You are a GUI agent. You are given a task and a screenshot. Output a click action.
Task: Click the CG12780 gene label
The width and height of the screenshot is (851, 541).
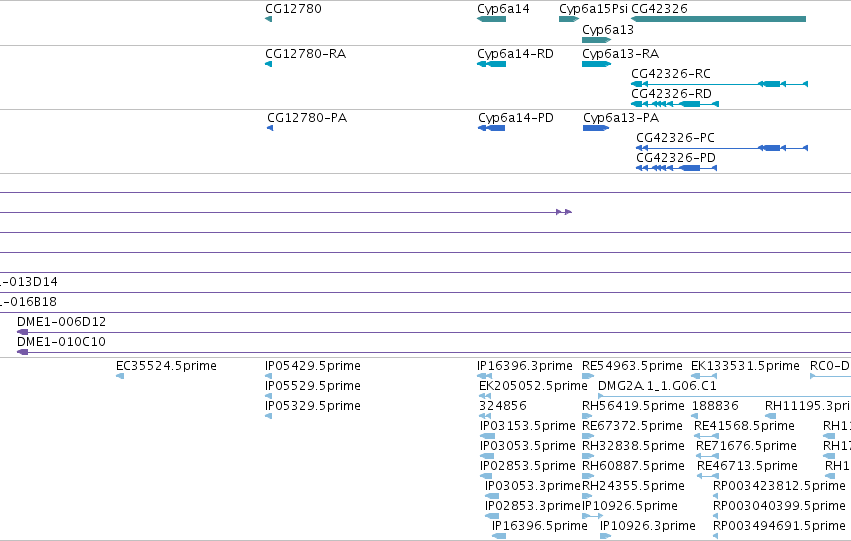pos(293,9)
